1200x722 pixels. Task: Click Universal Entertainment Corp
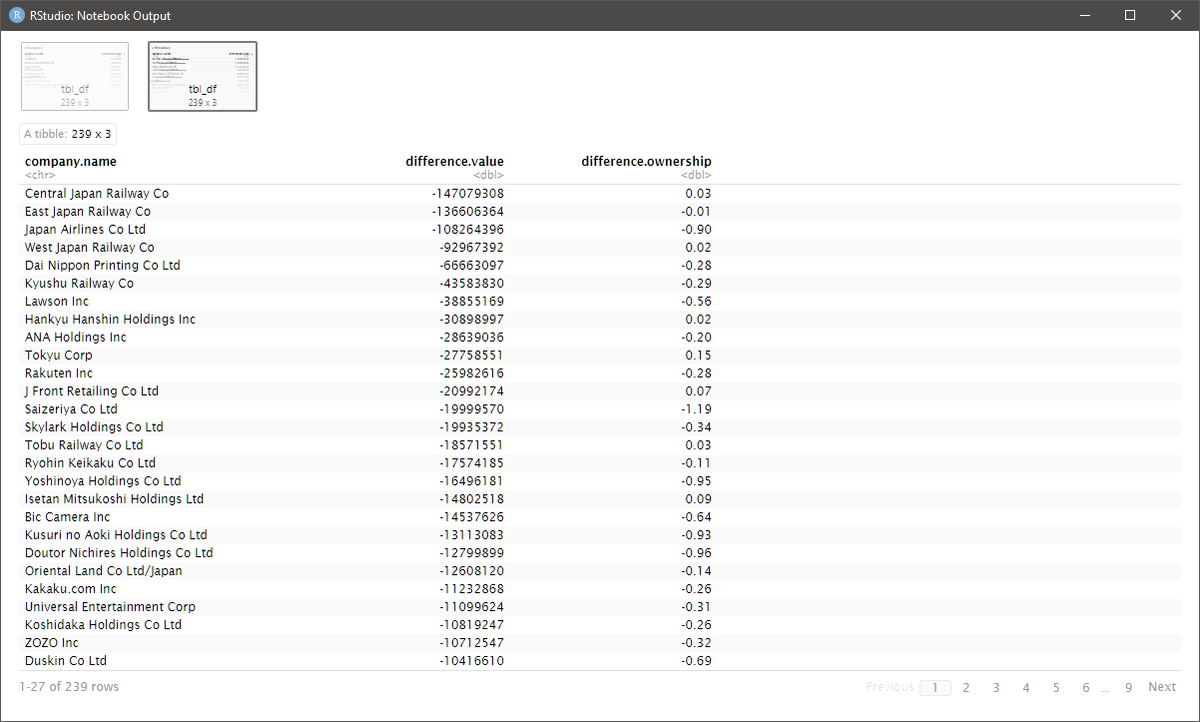pyautogui.click(x=110, y=607)
